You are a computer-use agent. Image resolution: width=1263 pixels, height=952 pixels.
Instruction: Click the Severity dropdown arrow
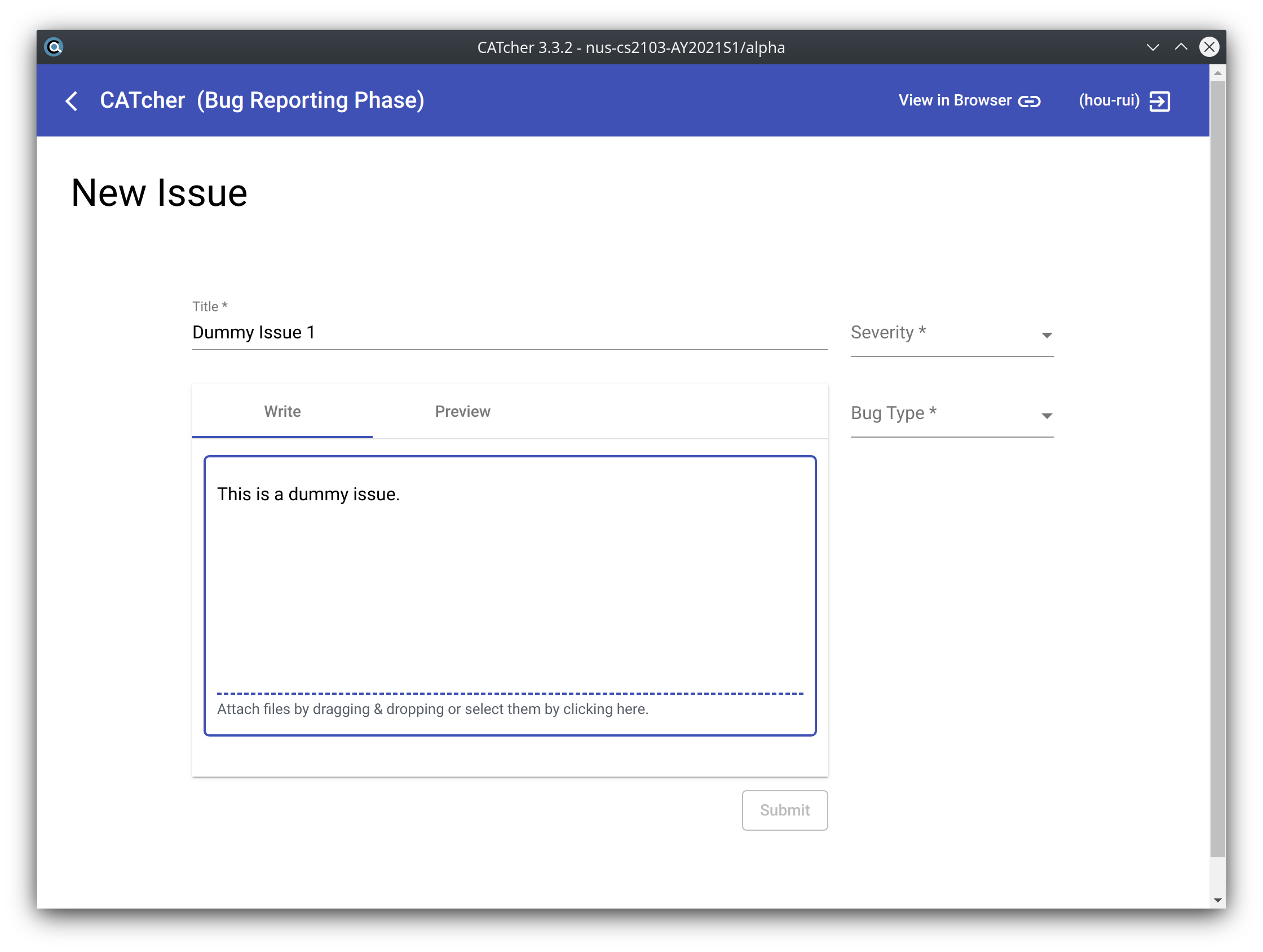[x=1046, y=335]
